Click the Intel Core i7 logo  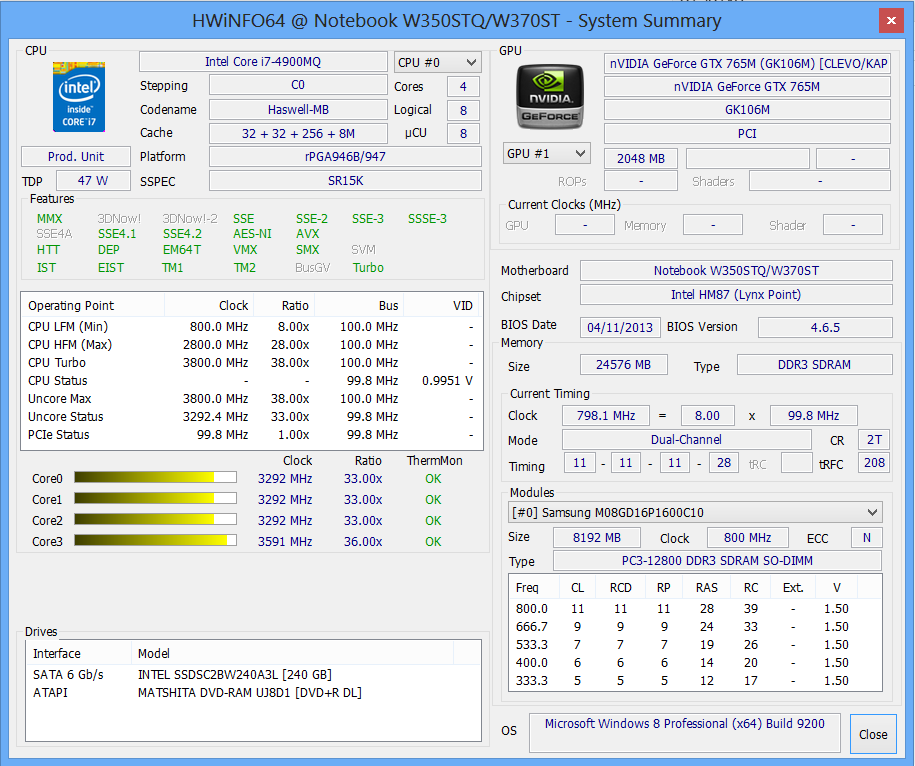tap(79, 96)
